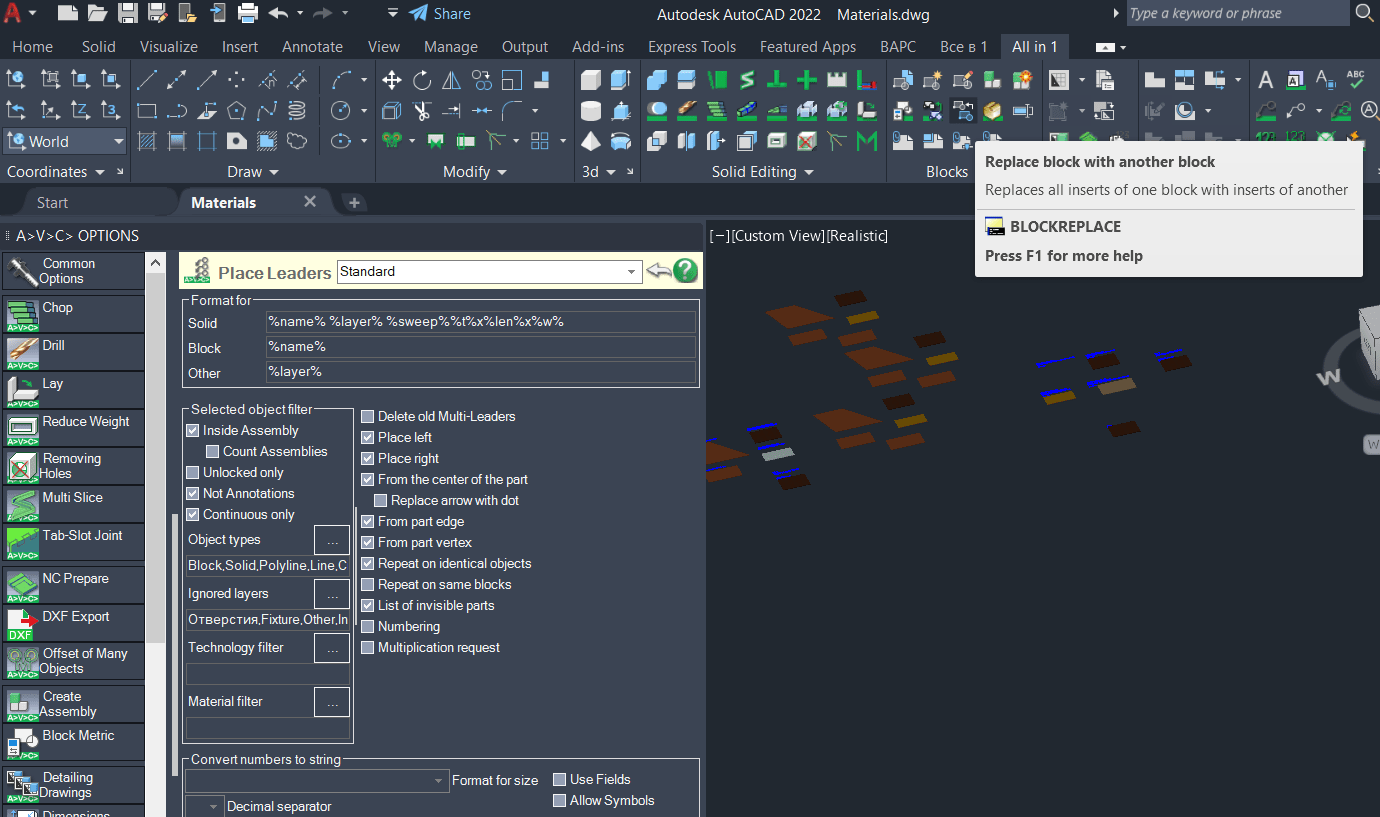Click the DXF Export button

[x=74, y=623]
